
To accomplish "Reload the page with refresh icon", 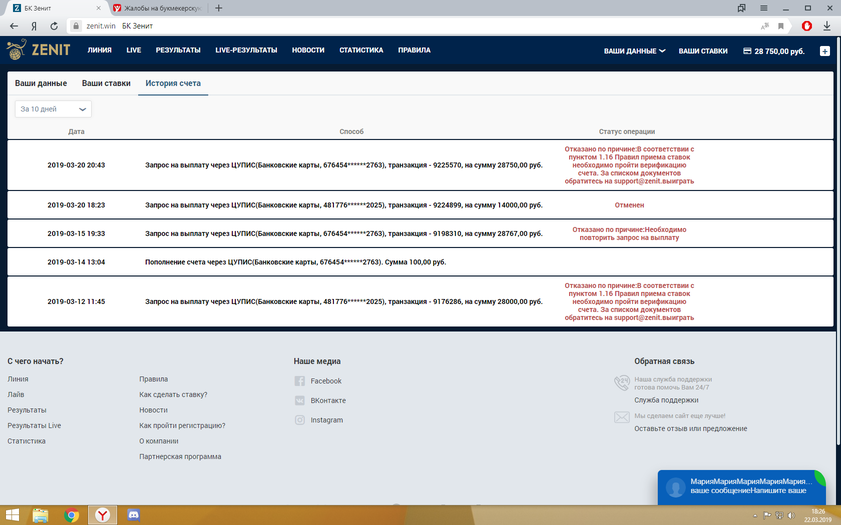I will pos(54,26).
